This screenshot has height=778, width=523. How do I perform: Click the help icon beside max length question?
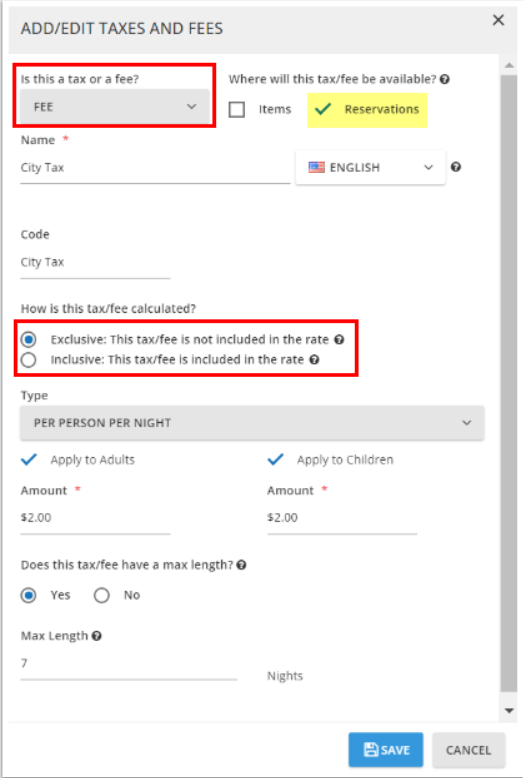242,565
